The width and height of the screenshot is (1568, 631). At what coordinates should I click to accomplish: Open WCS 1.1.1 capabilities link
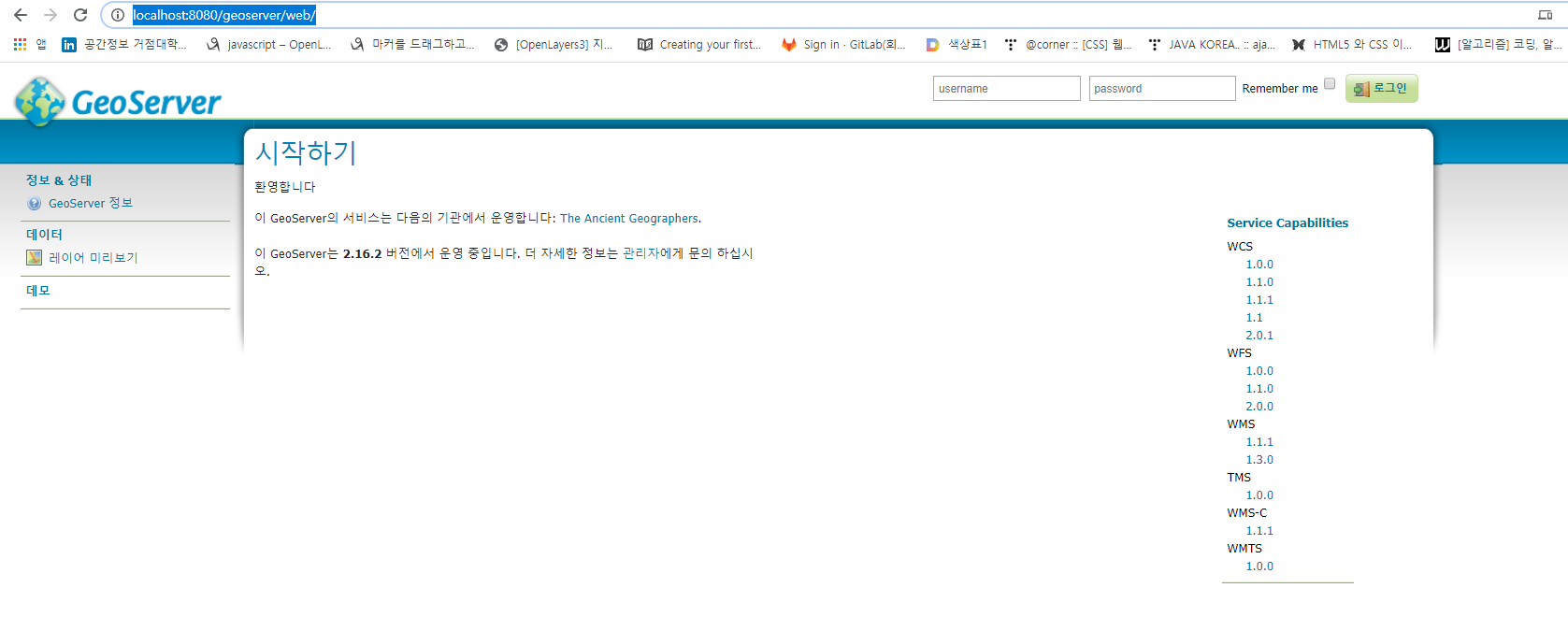(x=1259, y=300)
